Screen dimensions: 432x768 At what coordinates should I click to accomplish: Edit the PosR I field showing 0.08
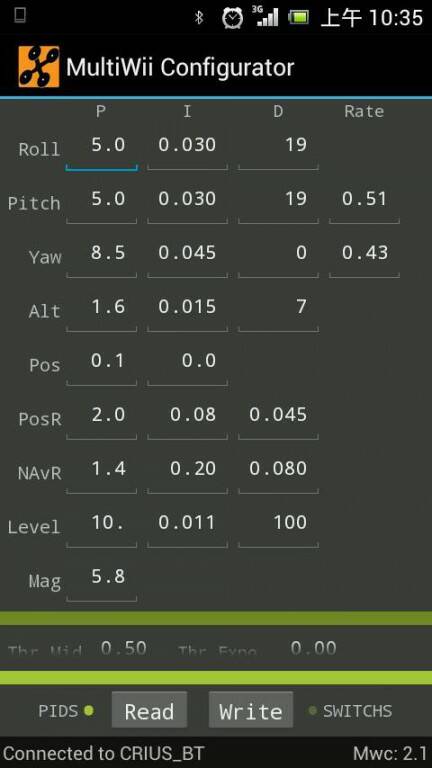tap(187, 420)
